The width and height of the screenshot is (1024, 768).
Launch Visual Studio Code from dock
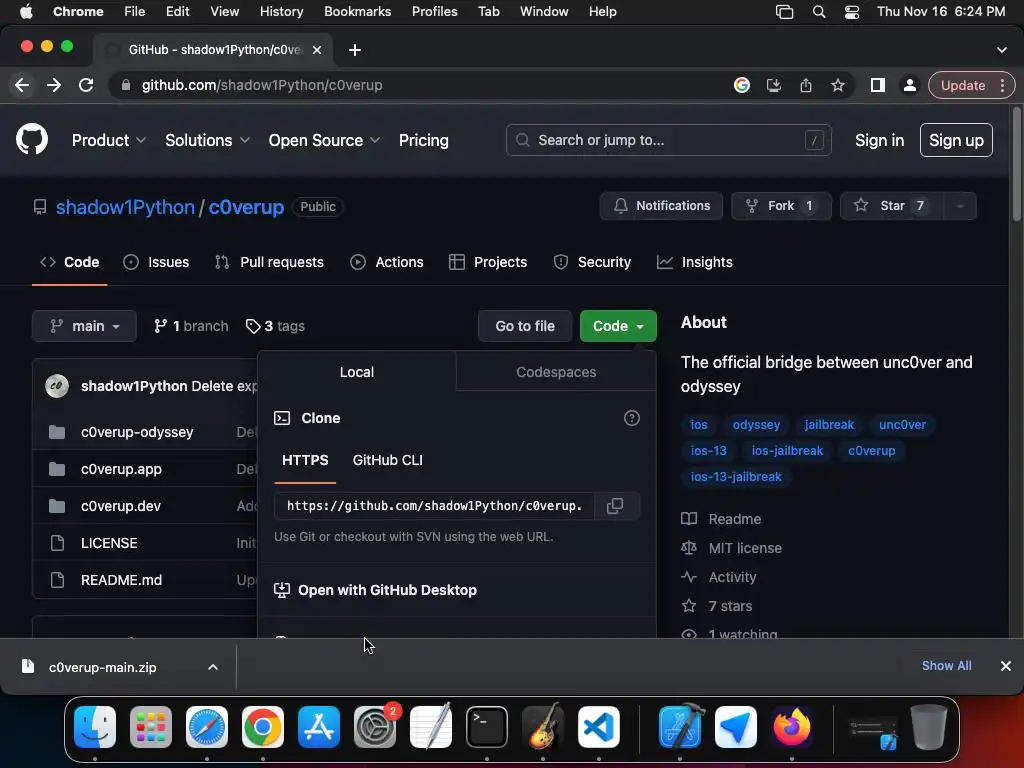[599, 727]
